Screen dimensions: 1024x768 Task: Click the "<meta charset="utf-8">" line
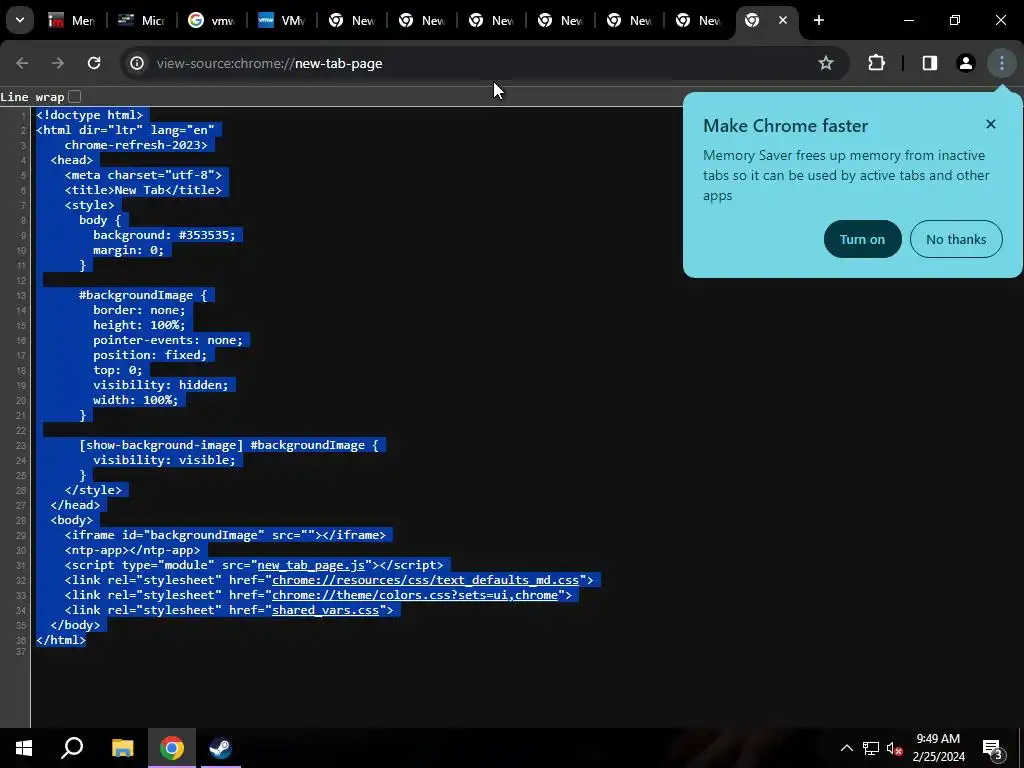click(x=143, y=175)
